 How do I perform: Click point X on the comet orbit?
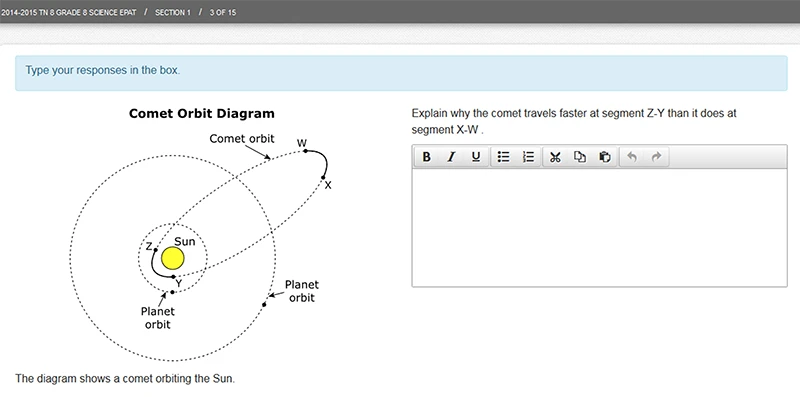[x=323, y=178]
